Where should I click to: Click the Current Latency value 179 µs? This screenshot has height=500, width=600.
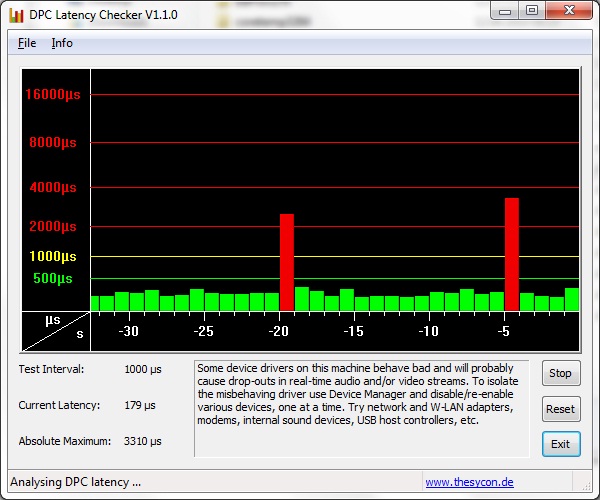point(140,405)
